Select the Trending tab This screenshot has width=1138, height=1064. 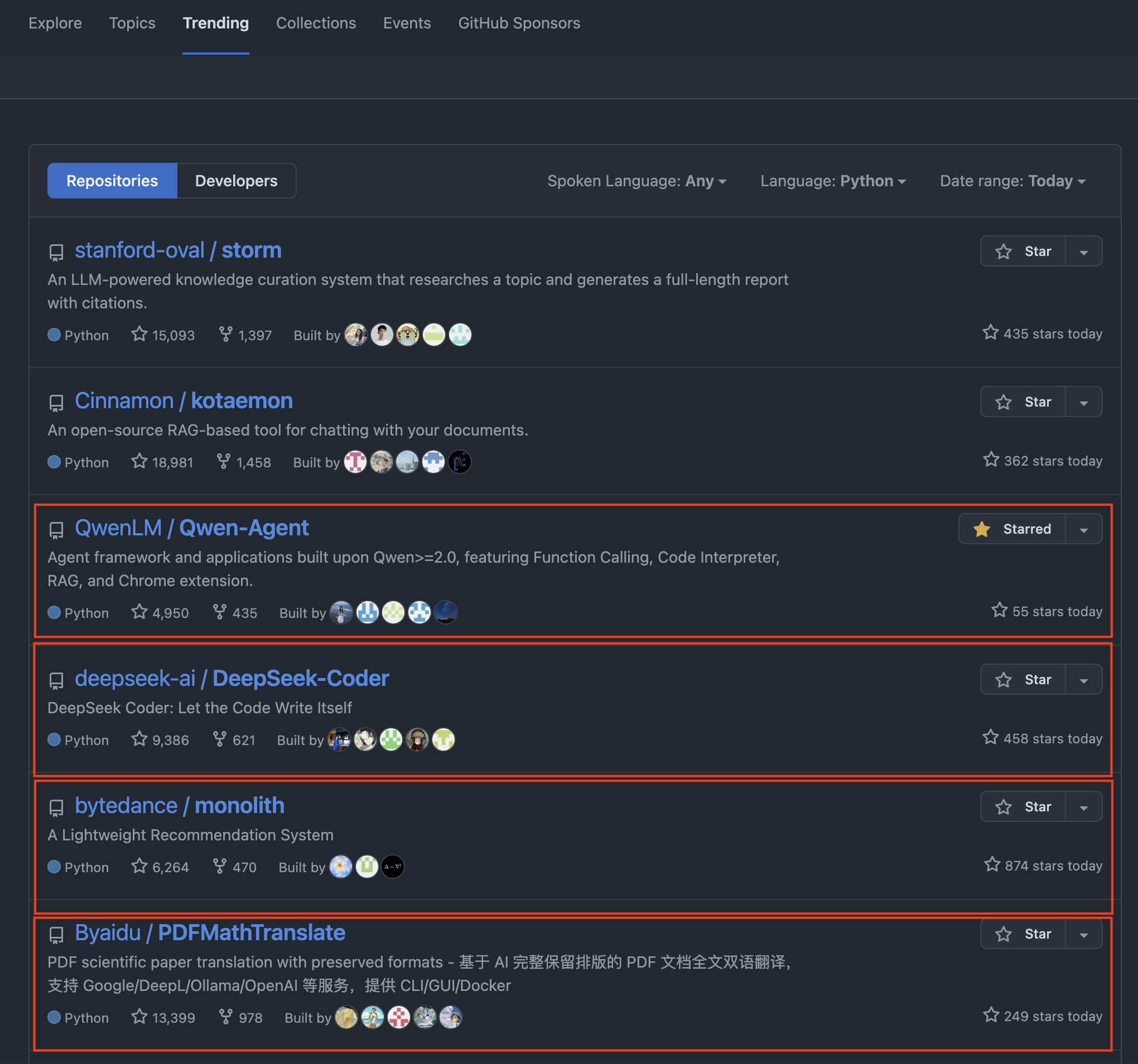tap(215, 23)
